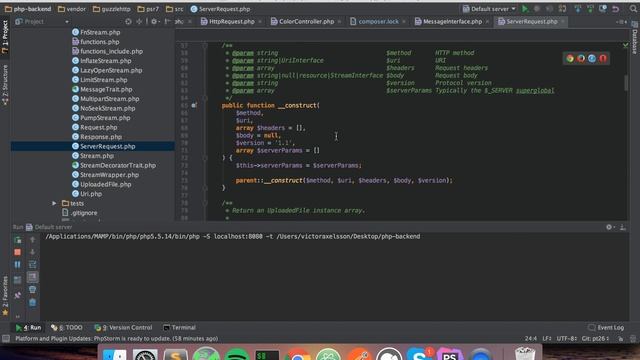Click src in the breadcrumb bar
Screen dimensions: 640x360
(x=175, y=9)
